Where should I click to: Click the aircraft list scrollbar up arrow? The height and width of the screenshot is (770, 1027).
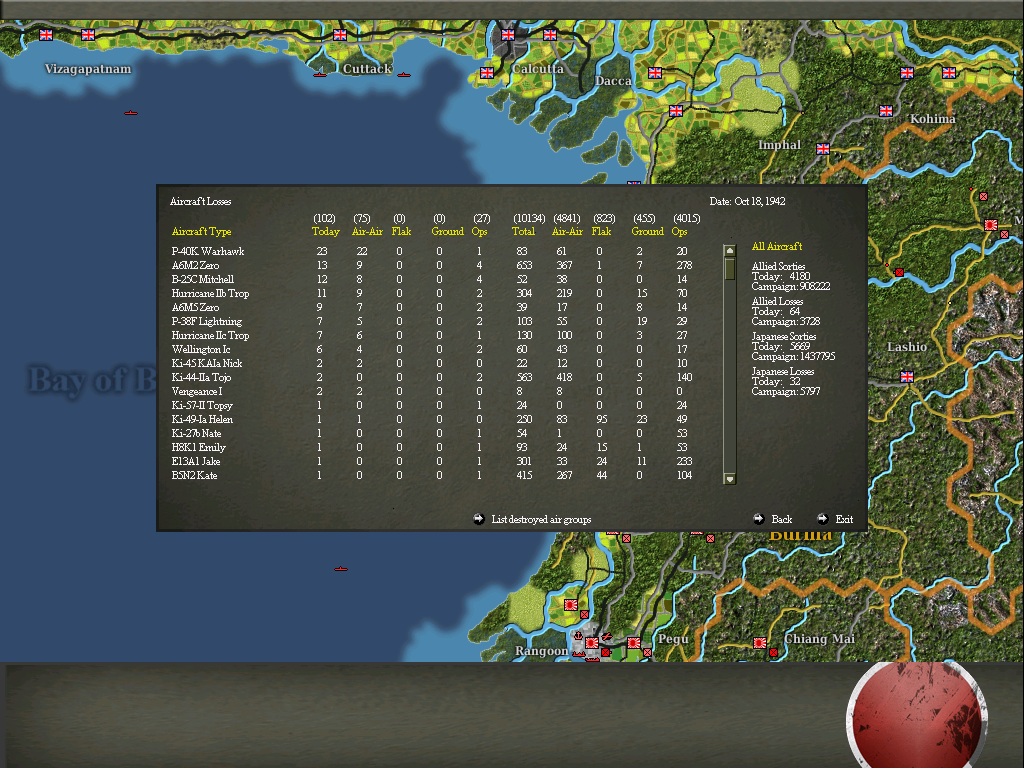coord(730,251)
